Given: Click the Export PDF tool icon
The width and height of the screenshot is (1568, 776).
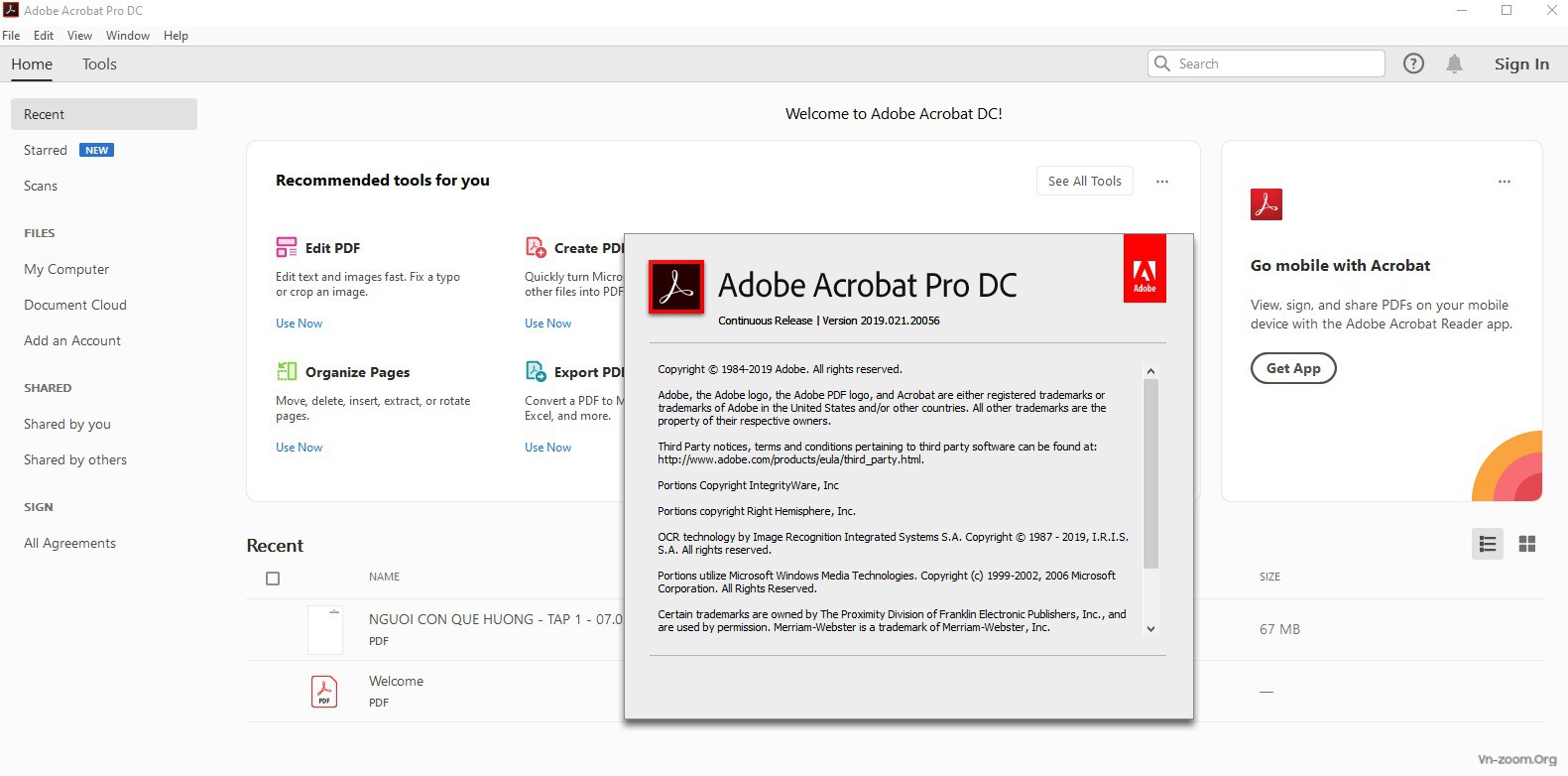Looking at the screenshot, I should pos(536,371).
